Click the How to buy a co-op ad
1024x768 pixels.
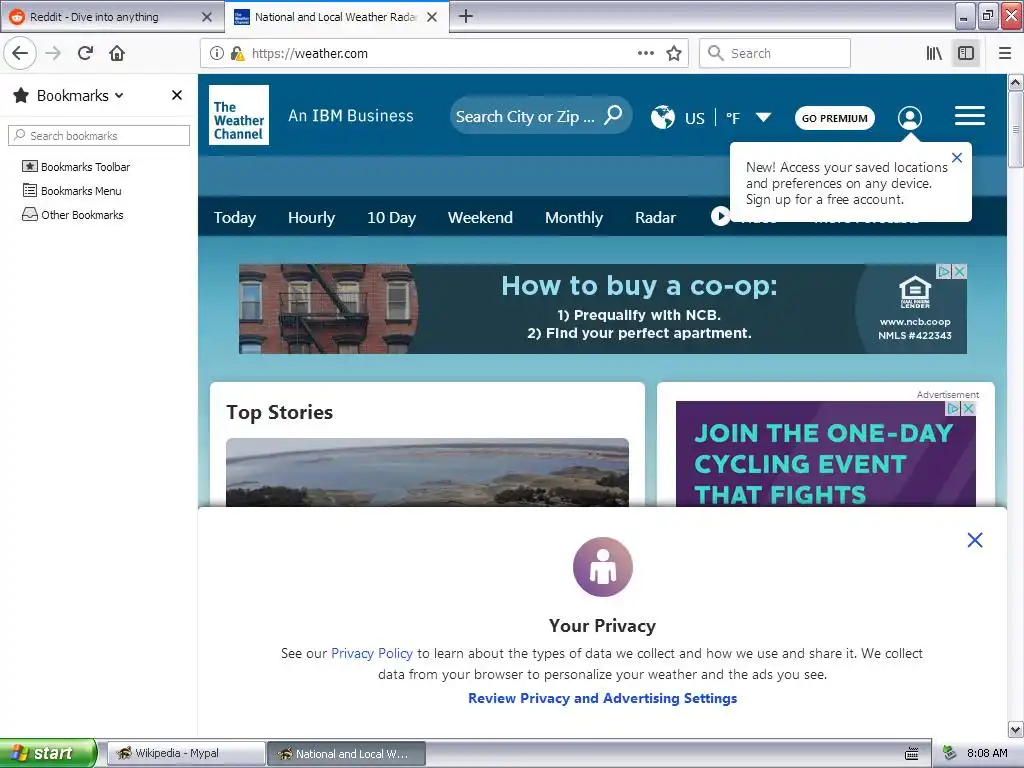tap(602, 309)
